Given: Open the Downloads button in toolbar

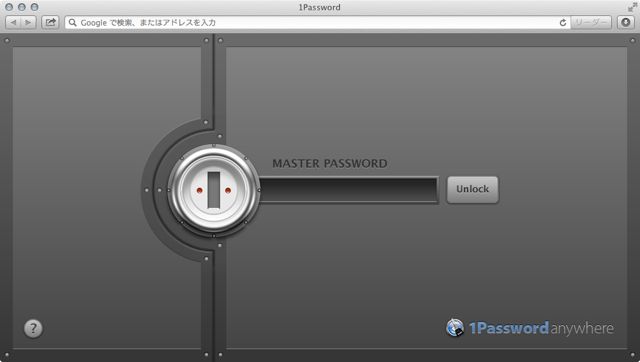Looking at the screenshot, I should (626, 22).
